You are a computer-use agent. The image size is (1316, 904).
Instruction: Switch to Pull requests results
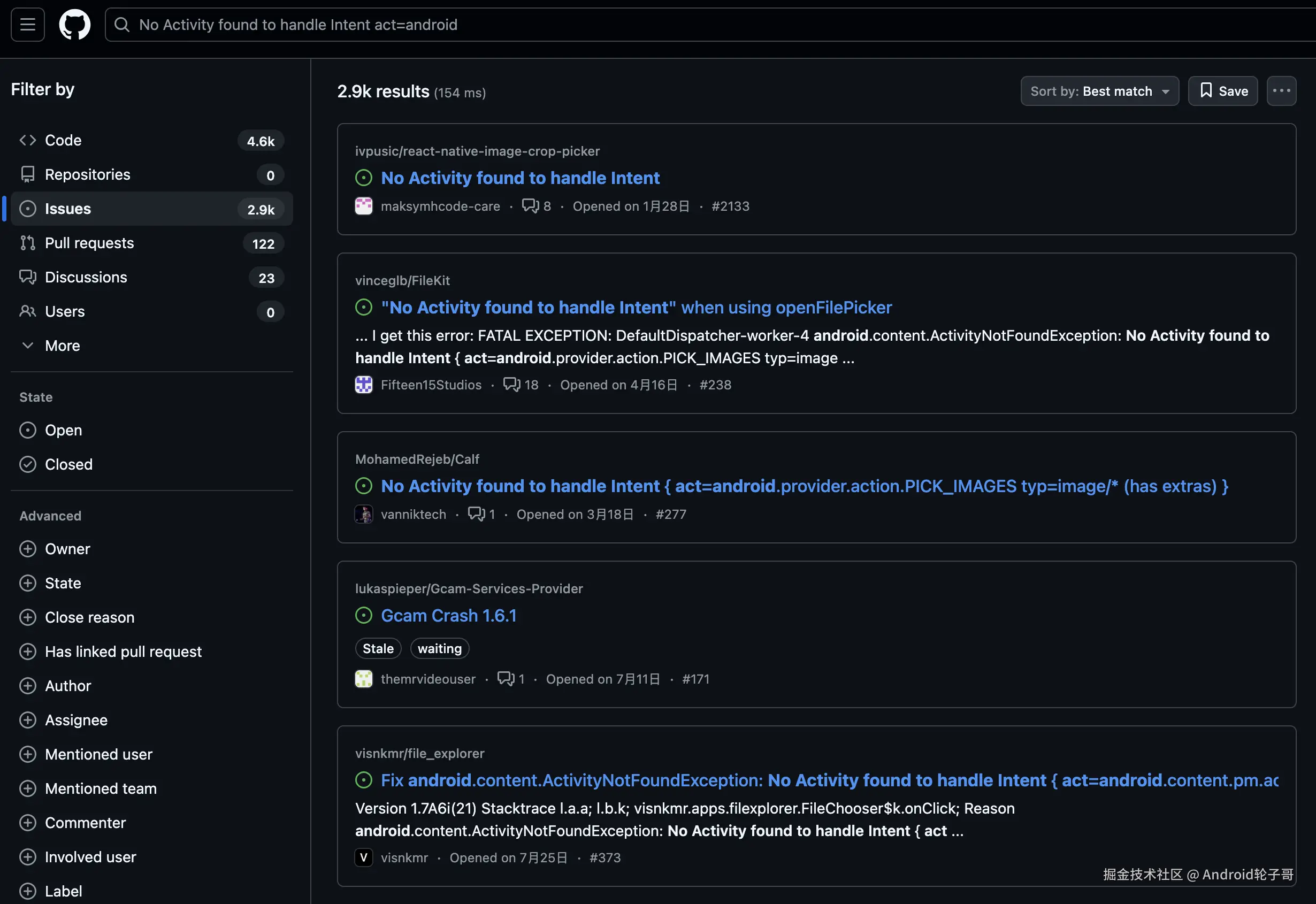(x=89, y=243)
